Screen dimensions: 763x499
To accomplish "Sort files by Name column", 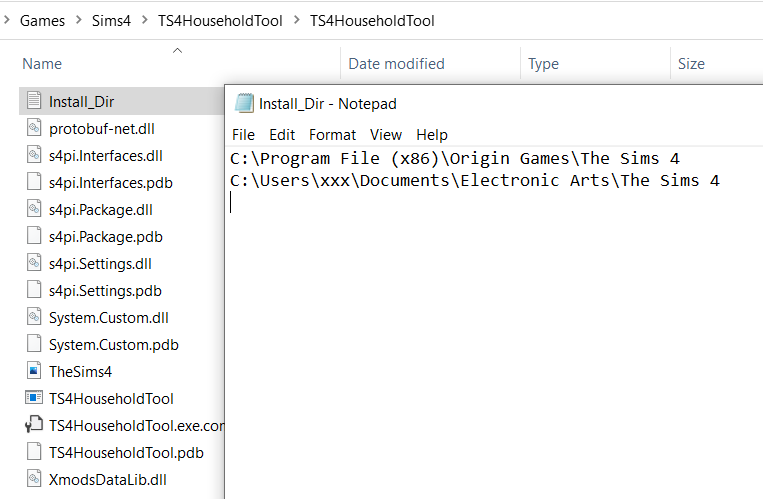I will (42, 64).
